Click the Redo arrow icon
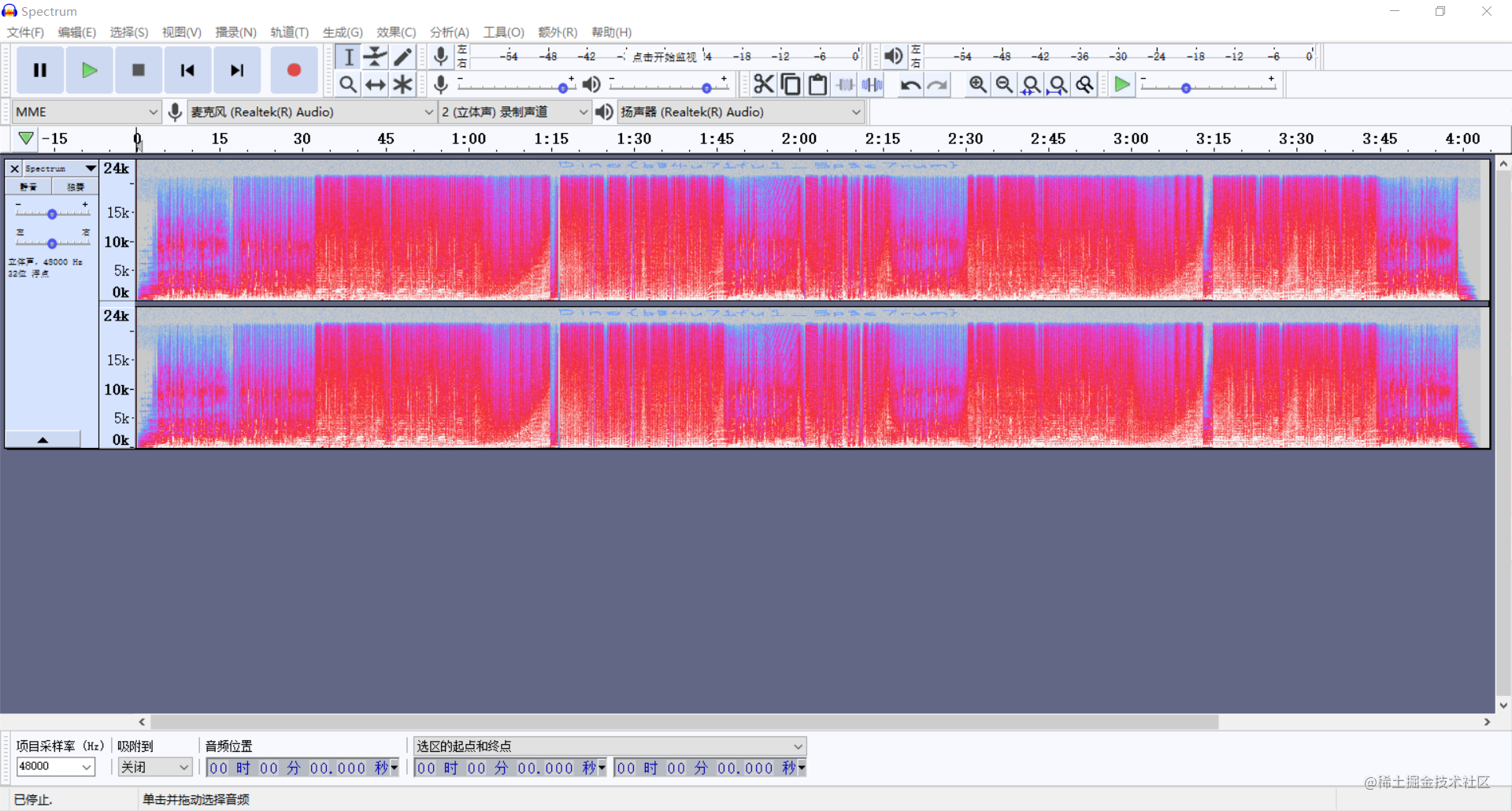The image size is (1512, 811). tap(937, 84)
